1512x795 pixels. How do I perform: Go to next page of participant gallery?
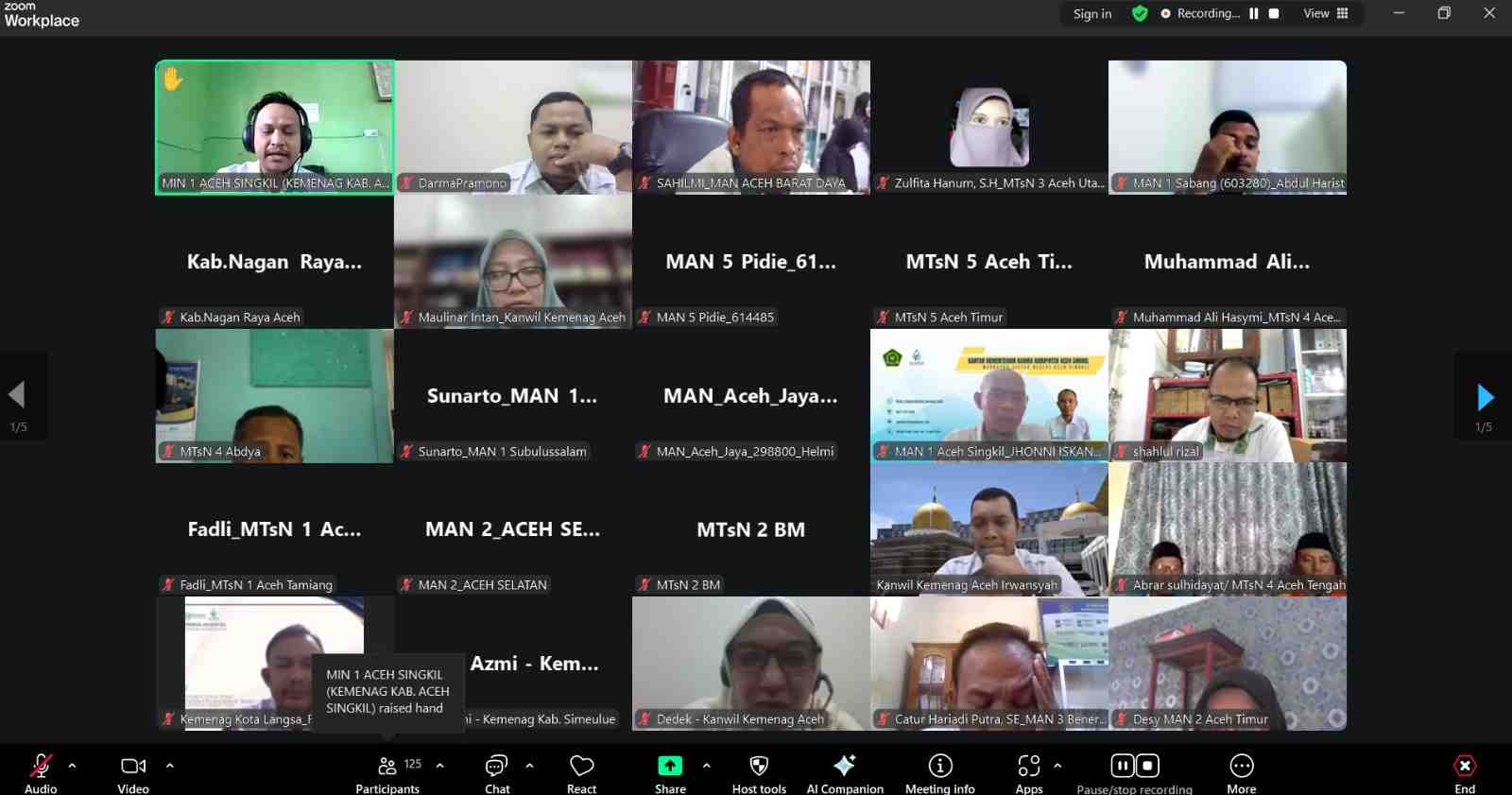pyautogui.click(x=1485, y=397)
